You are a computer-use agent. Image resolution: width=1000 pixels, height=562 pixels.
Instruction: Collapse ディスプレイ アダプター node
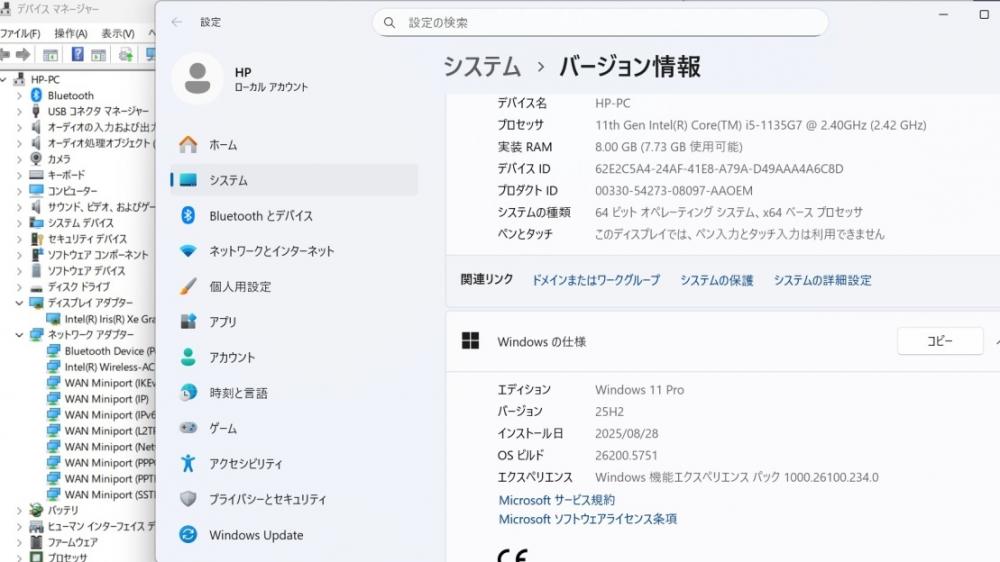(19, 302)
